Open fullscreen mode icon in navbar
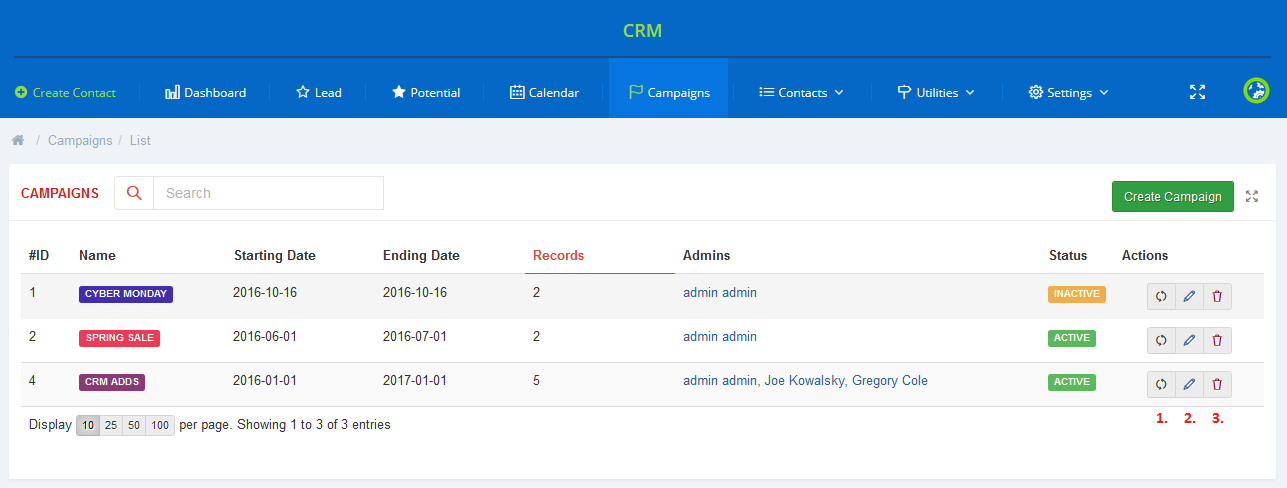Screen dimensions: 1287x488 click(x=1197, y=92)
